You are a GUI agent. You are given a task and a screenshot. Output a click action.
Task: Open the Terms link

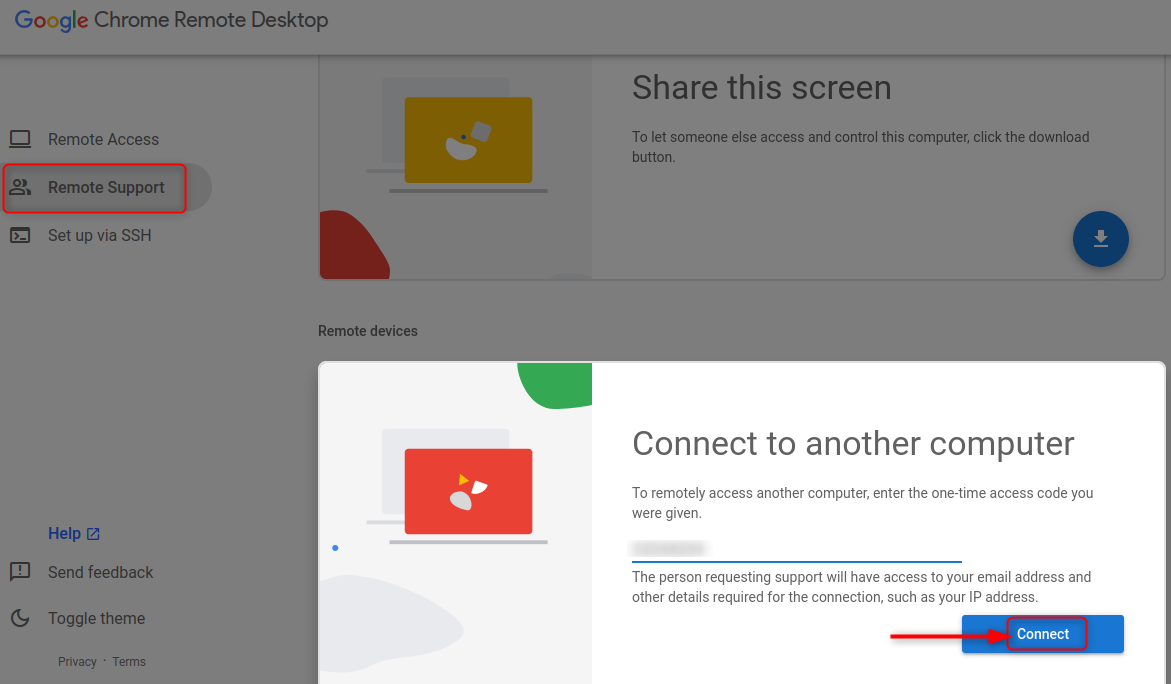(x=129, y=662)
